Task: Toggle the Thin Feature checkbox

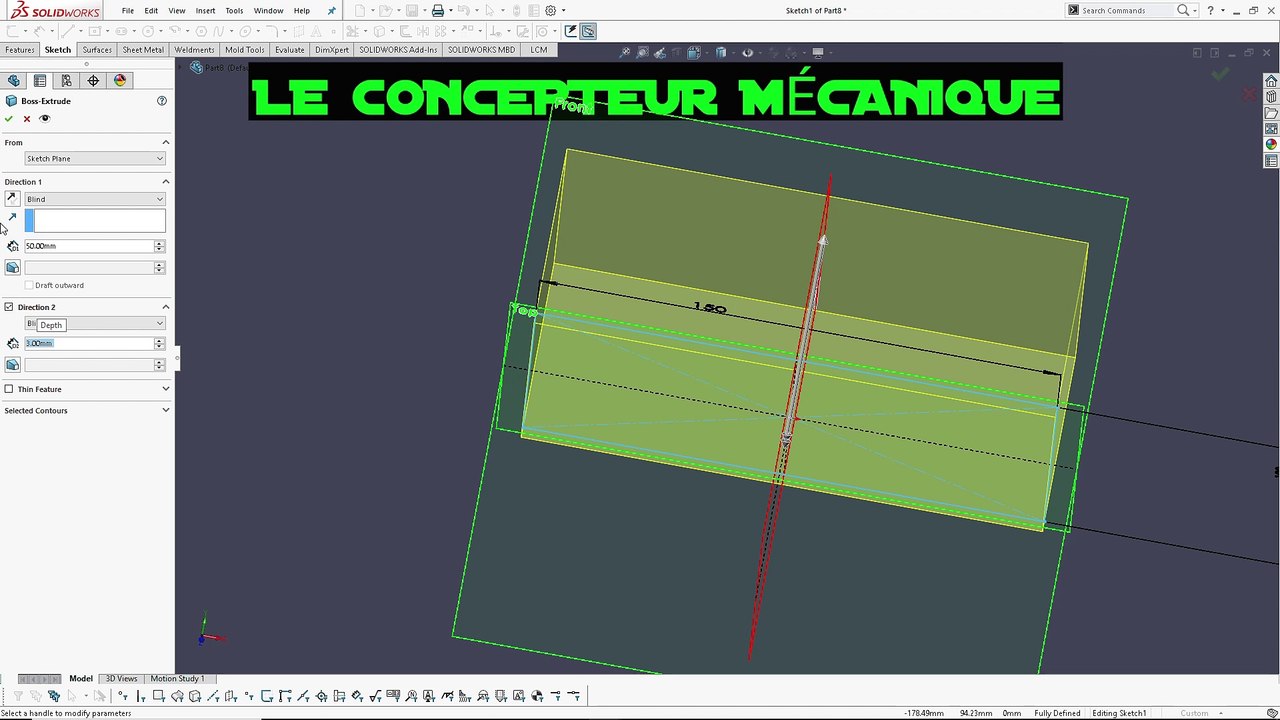Action: [9, 389]
